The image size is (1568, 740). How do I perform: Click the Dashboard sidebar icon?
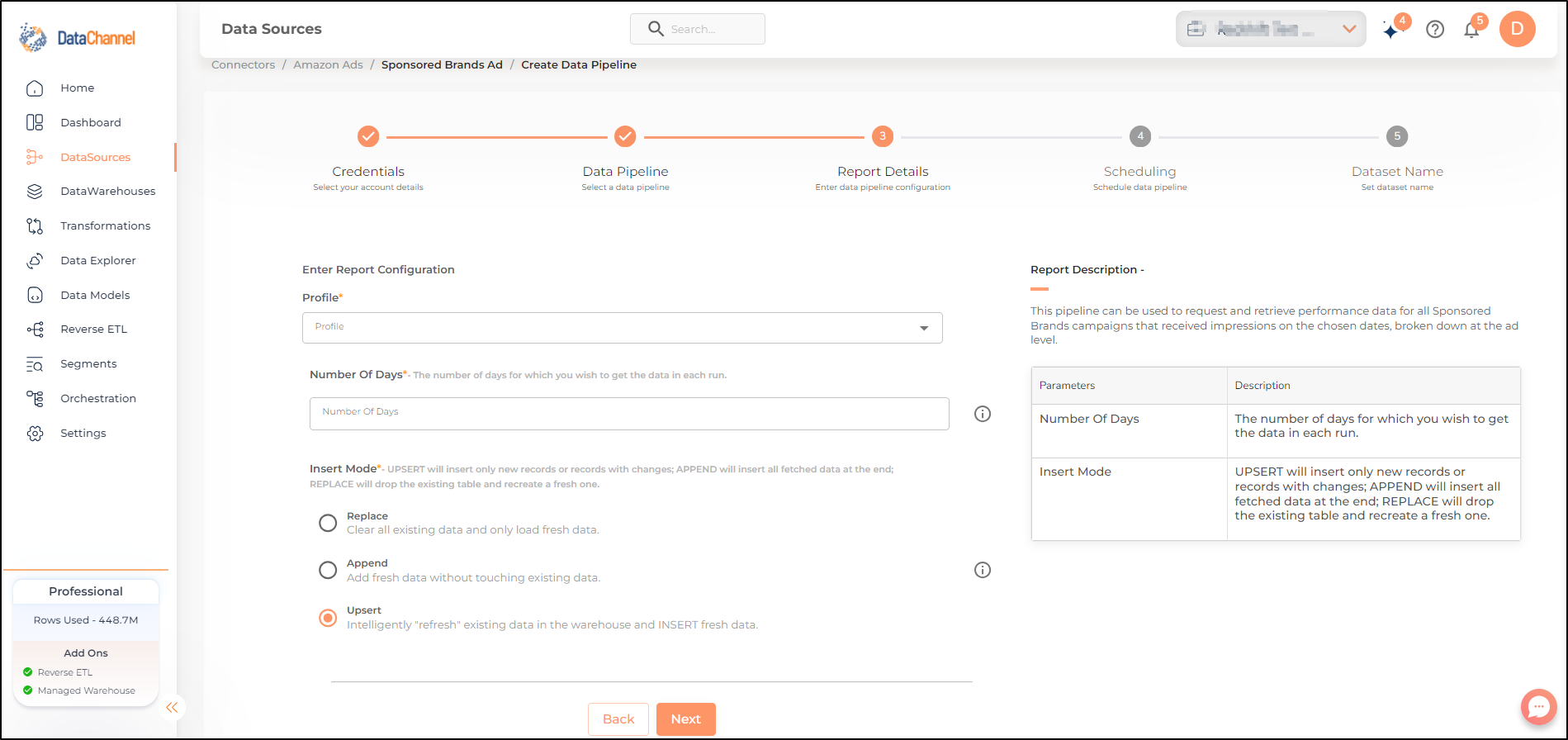coord(35,122)
